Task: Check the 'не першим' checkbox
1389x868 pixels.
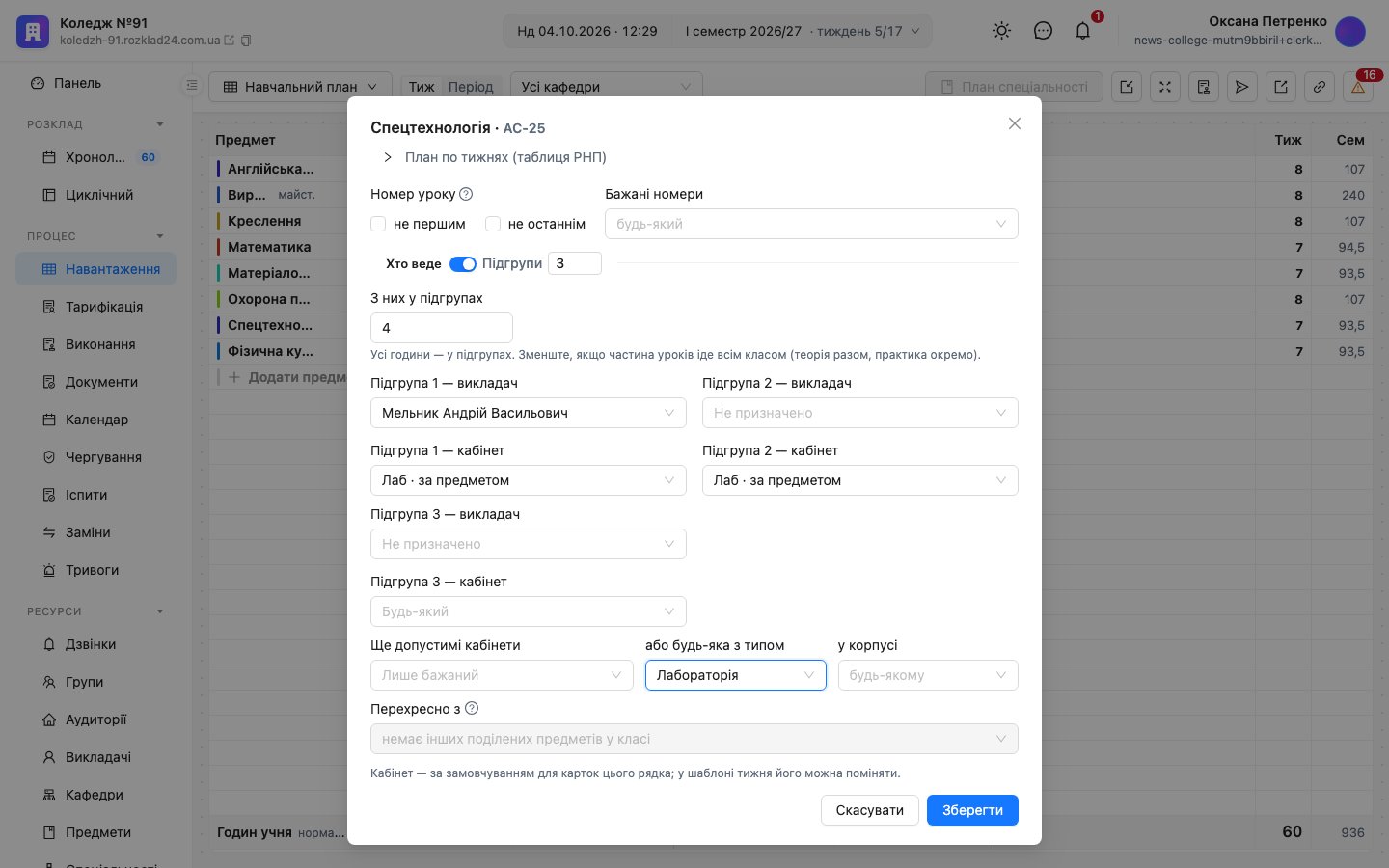Action: pos(378,224)
